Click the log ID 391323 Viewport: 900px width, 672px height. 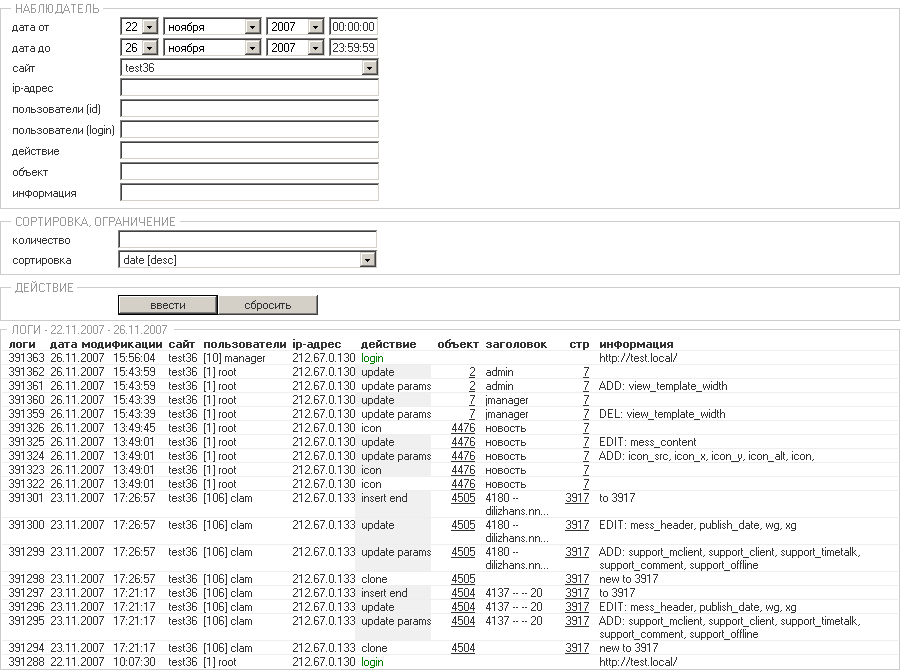tap(26, 470)
